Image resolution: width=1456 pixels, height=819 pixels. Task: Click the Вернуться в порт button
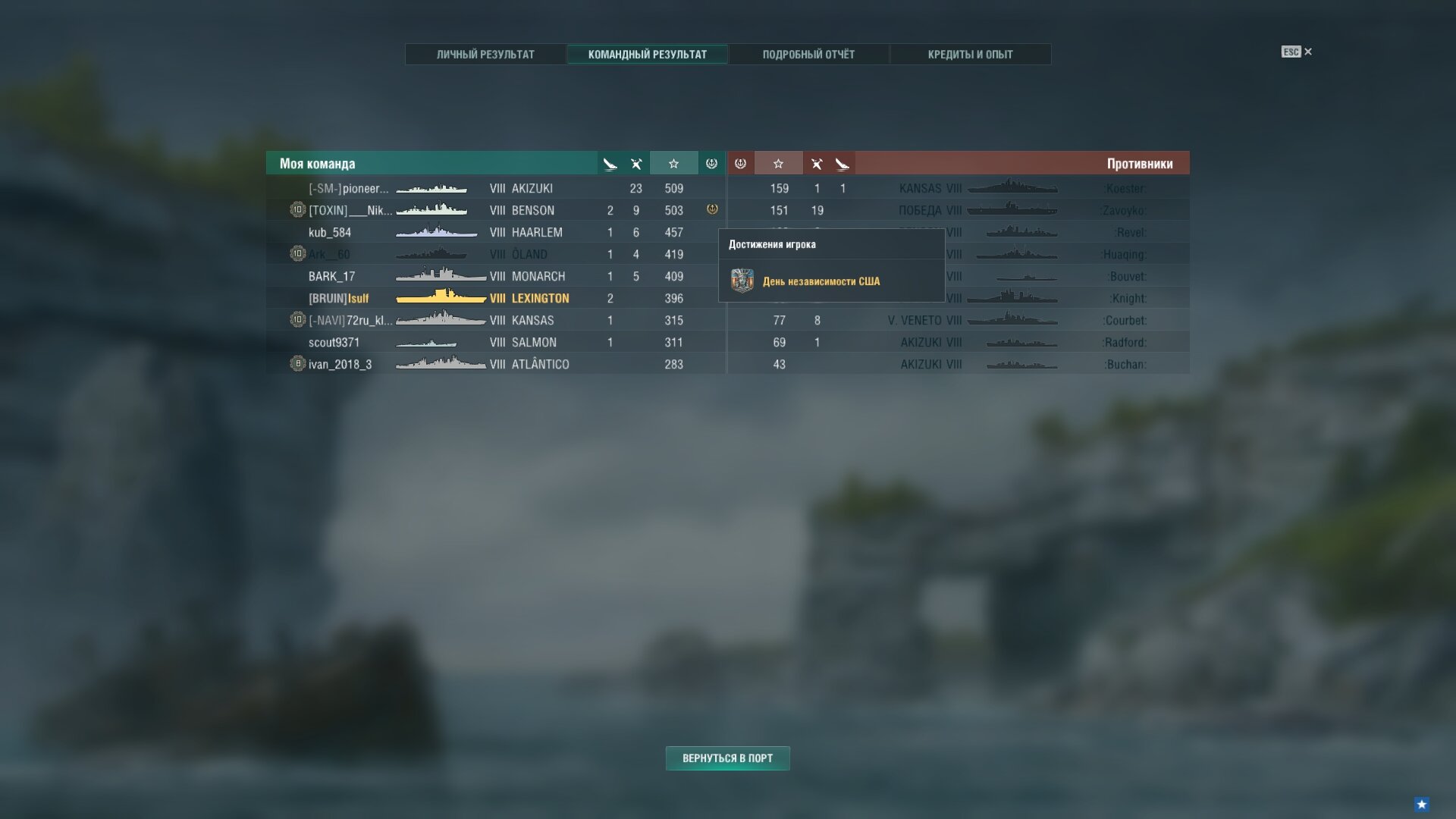point(727,758)
